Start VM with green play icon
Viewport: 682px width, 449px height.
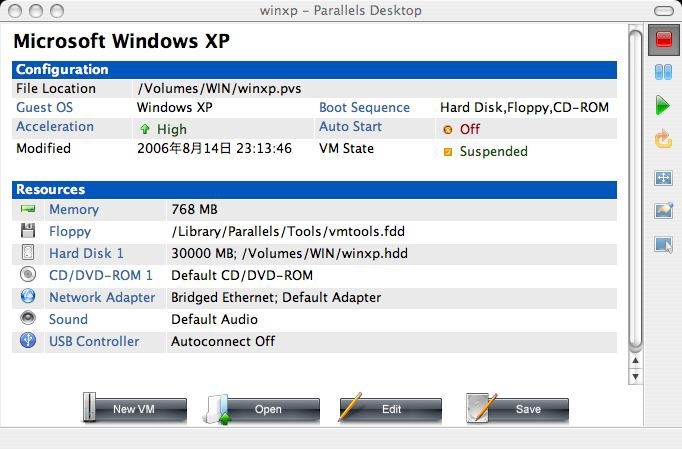tap(663, 106)
